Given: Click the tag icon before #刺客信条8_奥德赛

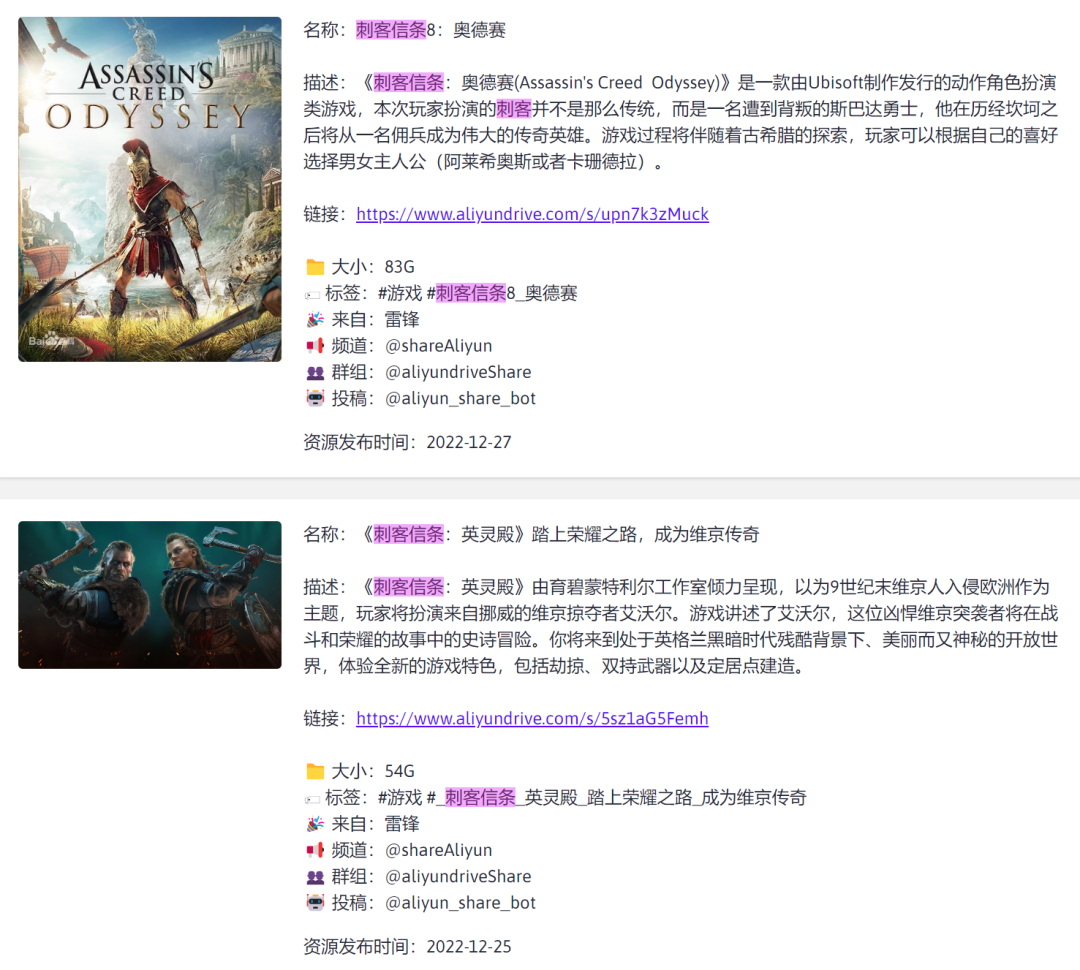Looking at the screenshot, I should point(312,295).
